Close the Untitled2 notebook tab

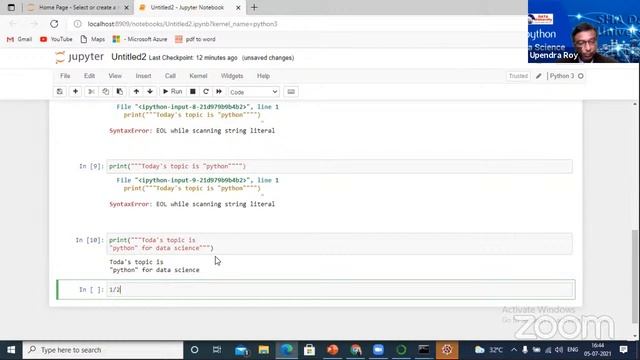coord(238,7)
